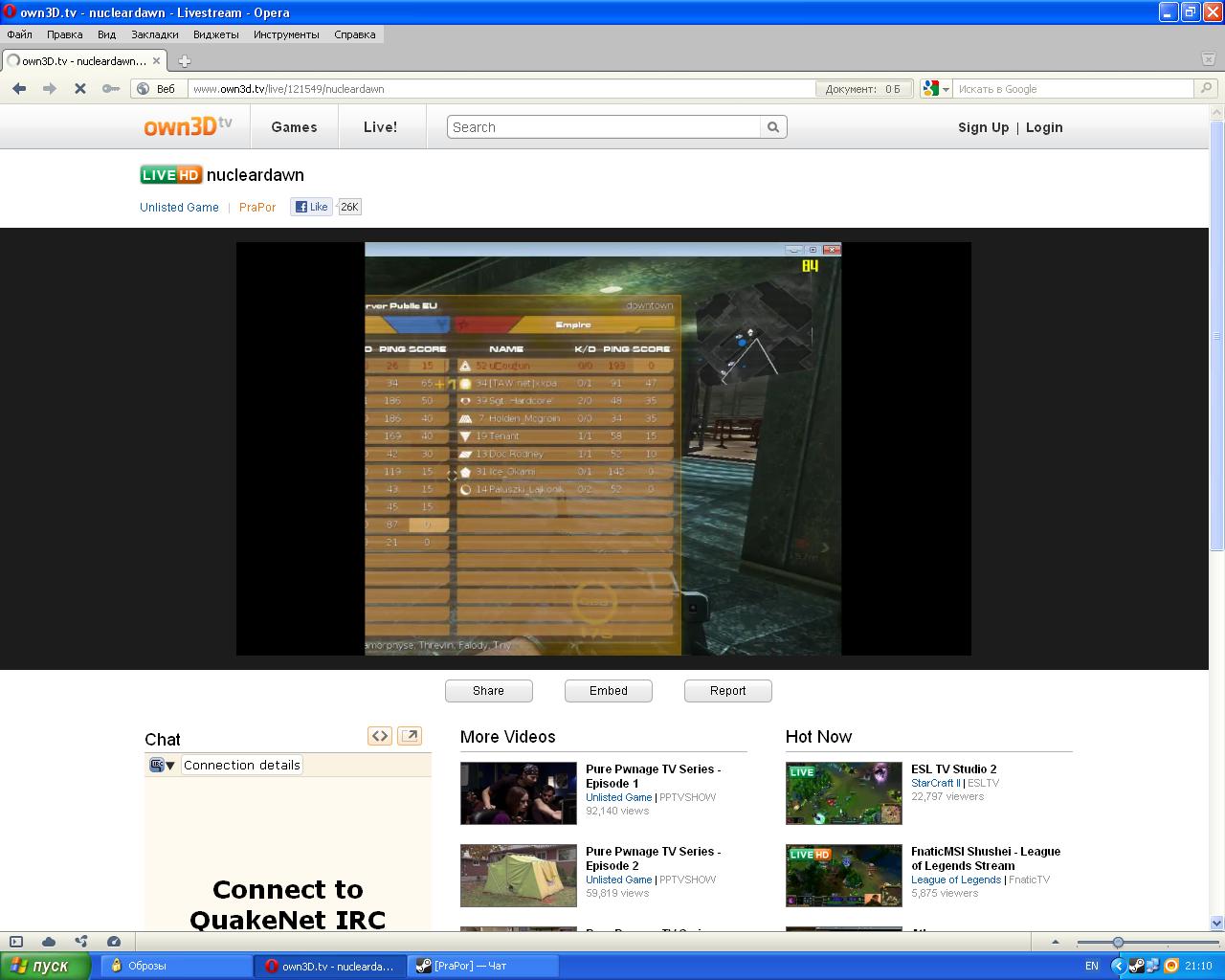Open Pure Pwnage TV Series - Episode 1 title
Screen dimensions: 1225x980
point(653,776)
